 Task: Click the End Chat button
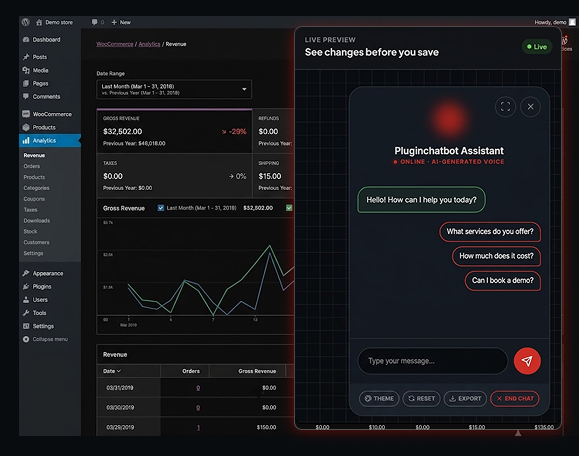(515, 398)
